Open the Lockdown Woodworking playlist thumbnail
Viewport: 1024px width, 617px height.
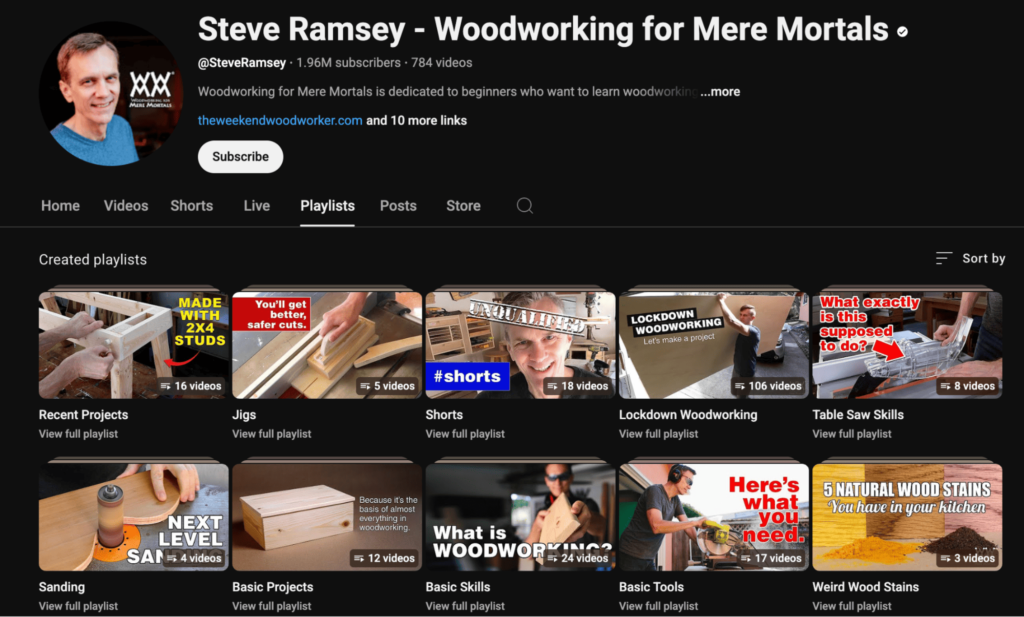pyautogui.click(x=713, y=345)
